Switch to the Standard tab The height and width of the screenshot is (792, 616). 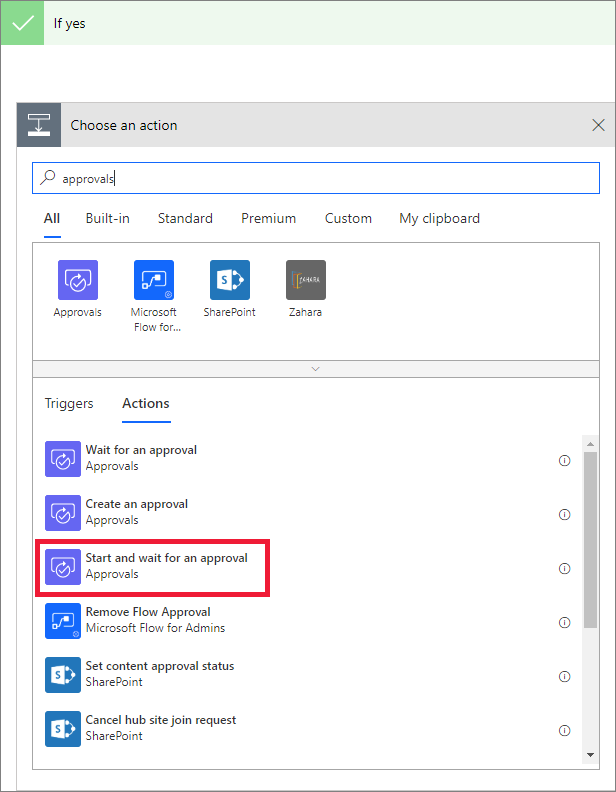tap(185, 219)
